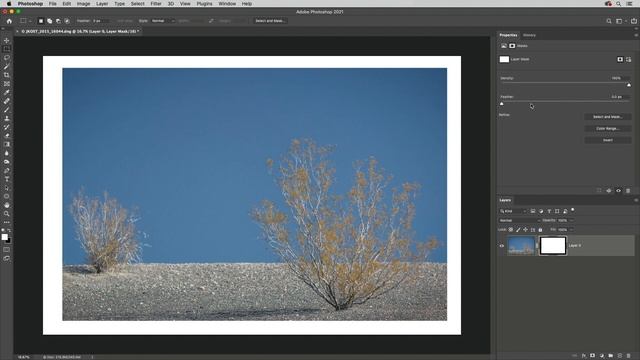Select the Zoom tool
The width and height of the screenshot is (640, 360).
click(x=7, y=213)
